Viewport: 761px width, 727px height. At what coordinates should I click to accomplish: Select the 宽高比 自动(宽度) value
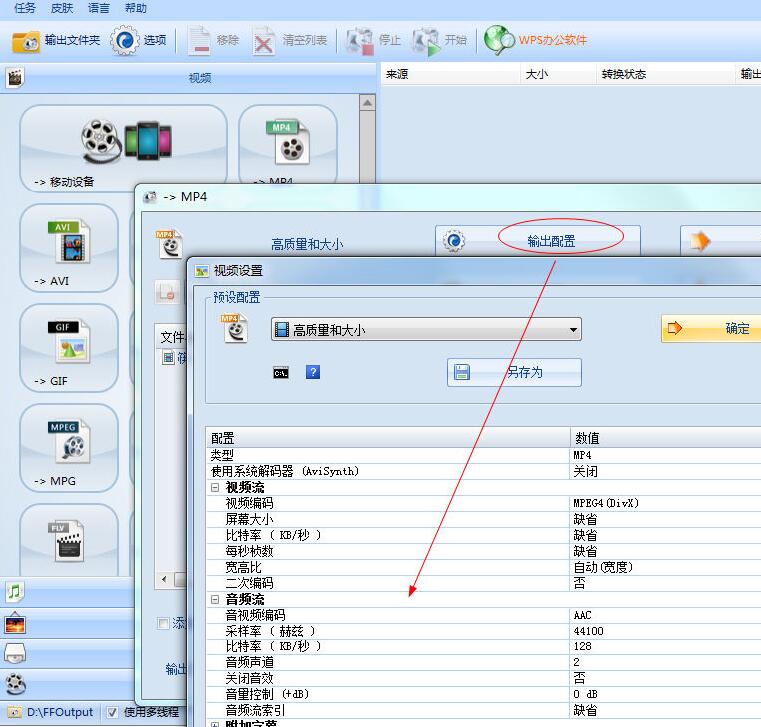[x=603, y=567]
